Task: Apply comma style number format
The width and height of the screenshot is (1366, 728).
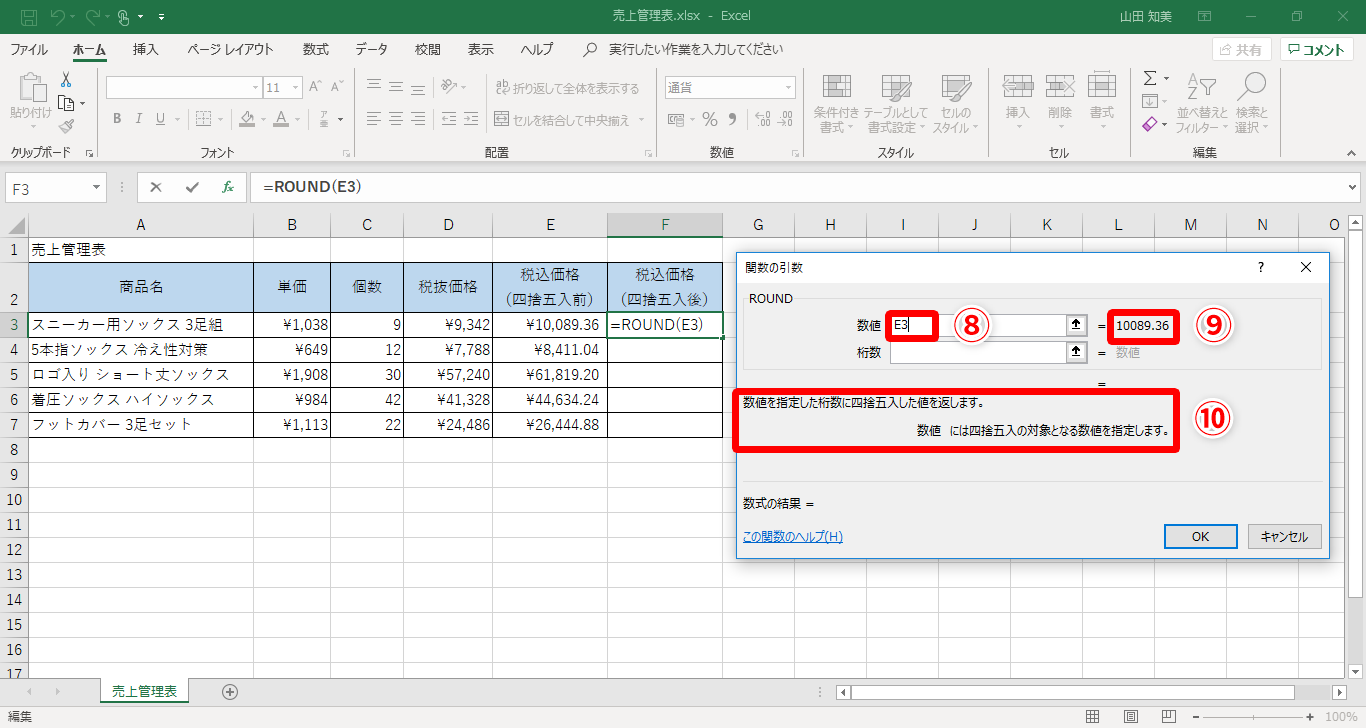Action: click(x=733, y=119)
